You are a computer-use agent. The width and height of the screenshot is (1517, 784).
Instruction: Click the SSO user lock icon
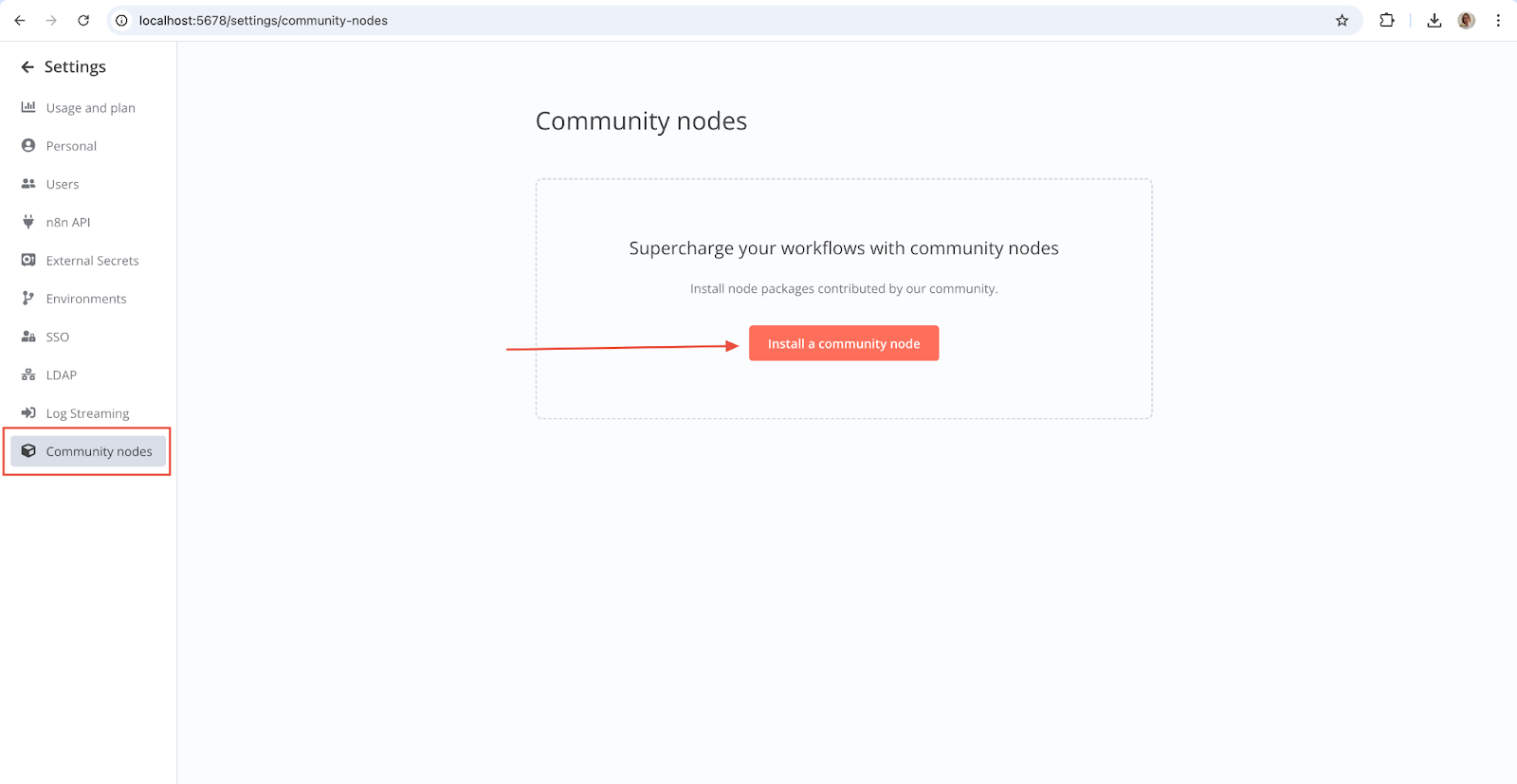[x=28, y=337]
